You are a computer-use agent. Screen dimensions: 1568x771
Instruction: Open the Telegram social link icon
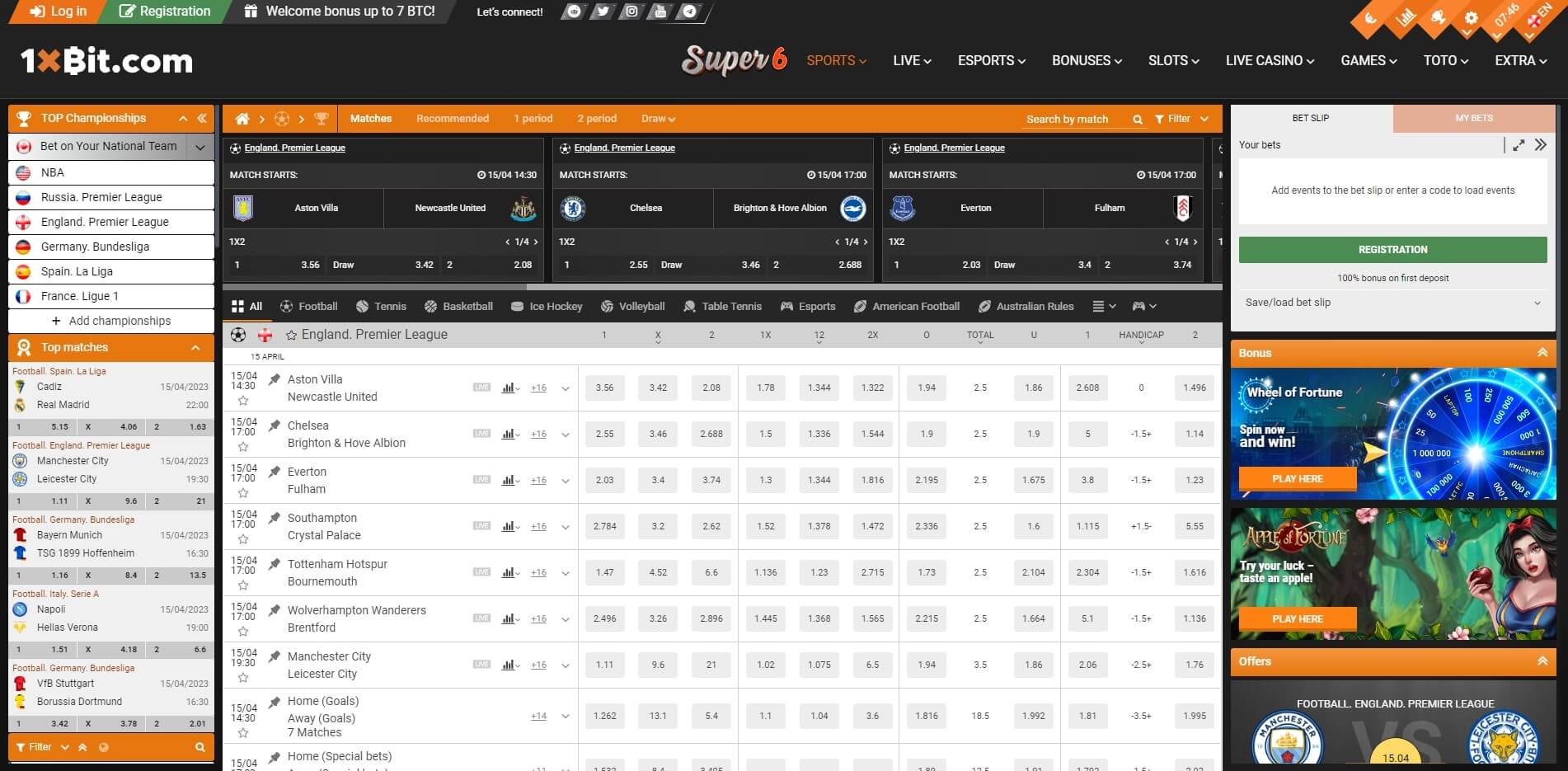689,12
